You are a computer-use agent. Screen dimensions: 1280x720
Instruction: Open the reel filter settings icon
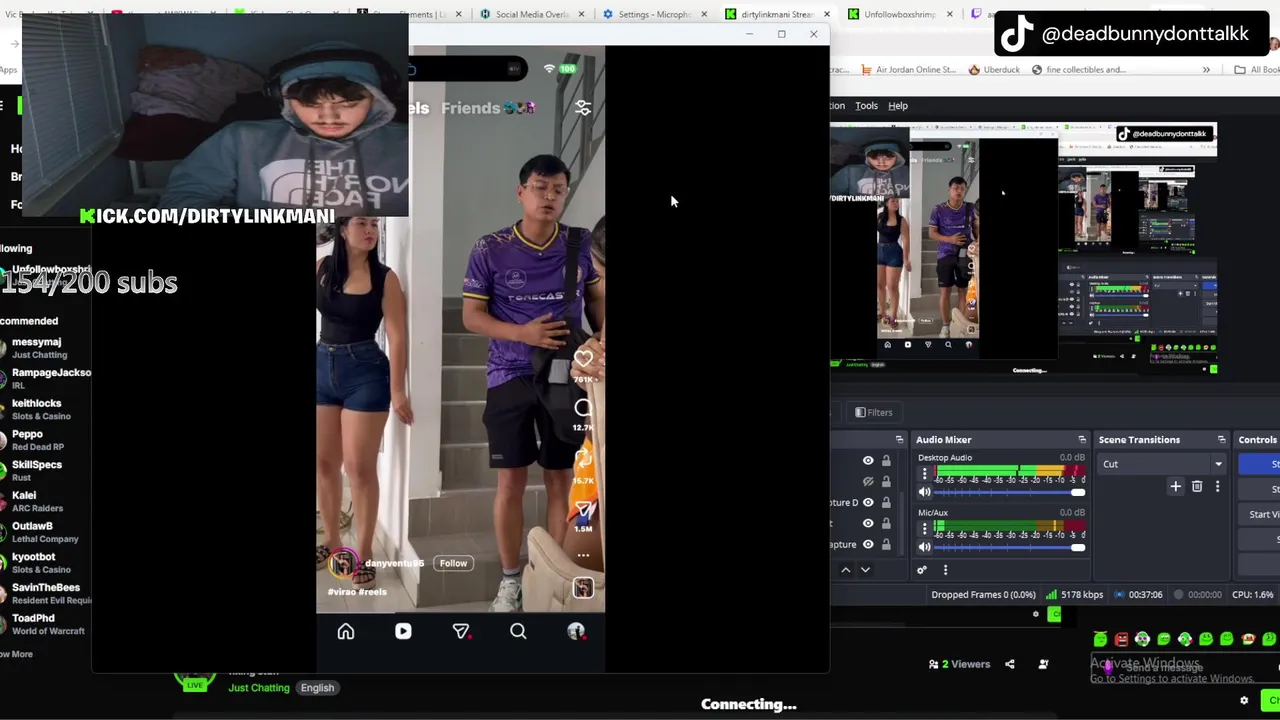coord(583,108)
